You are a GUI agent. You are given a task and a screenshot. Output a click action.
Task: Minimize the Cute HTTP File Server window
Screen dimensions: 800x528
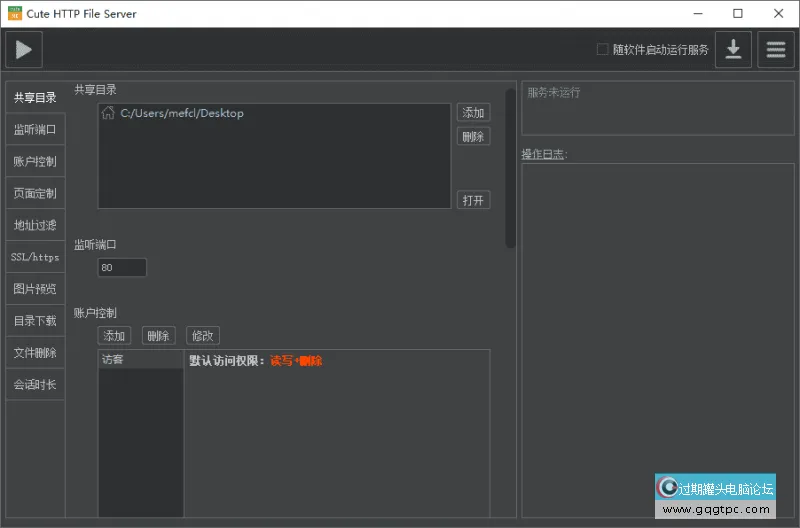(x=698, y=14)
